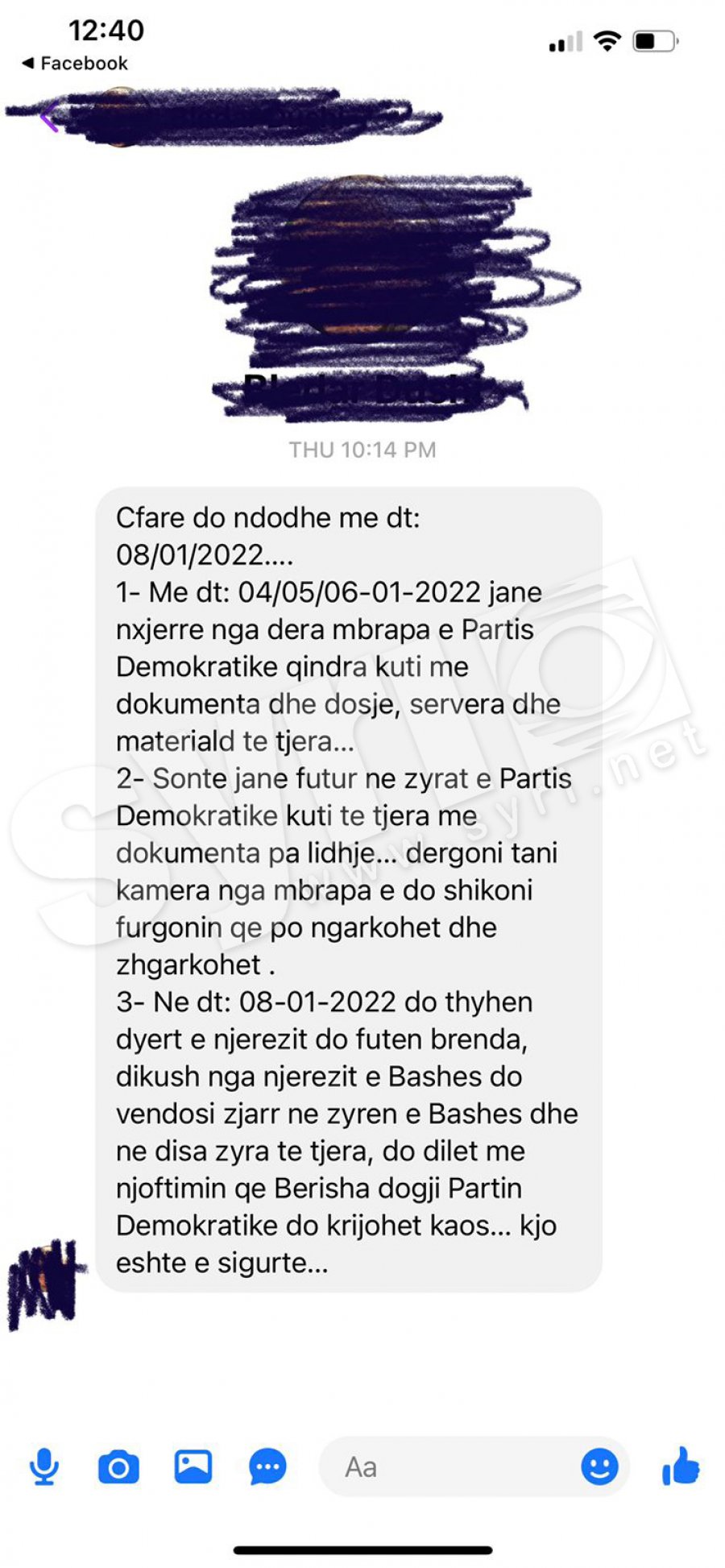
Task: Tap the cellular signal bars
Action: pyautogui.click(x=565, y=42)
